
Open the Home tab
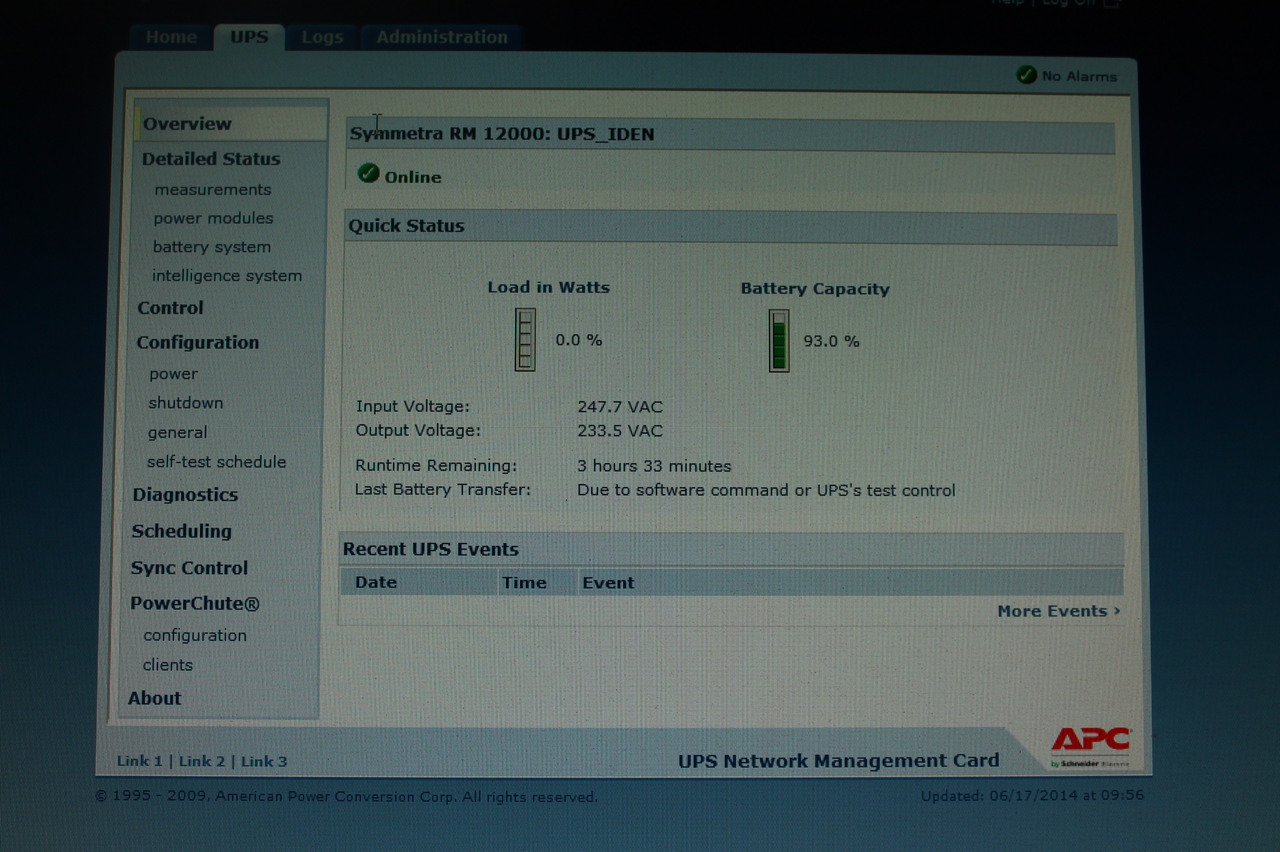tap(171, 37)
